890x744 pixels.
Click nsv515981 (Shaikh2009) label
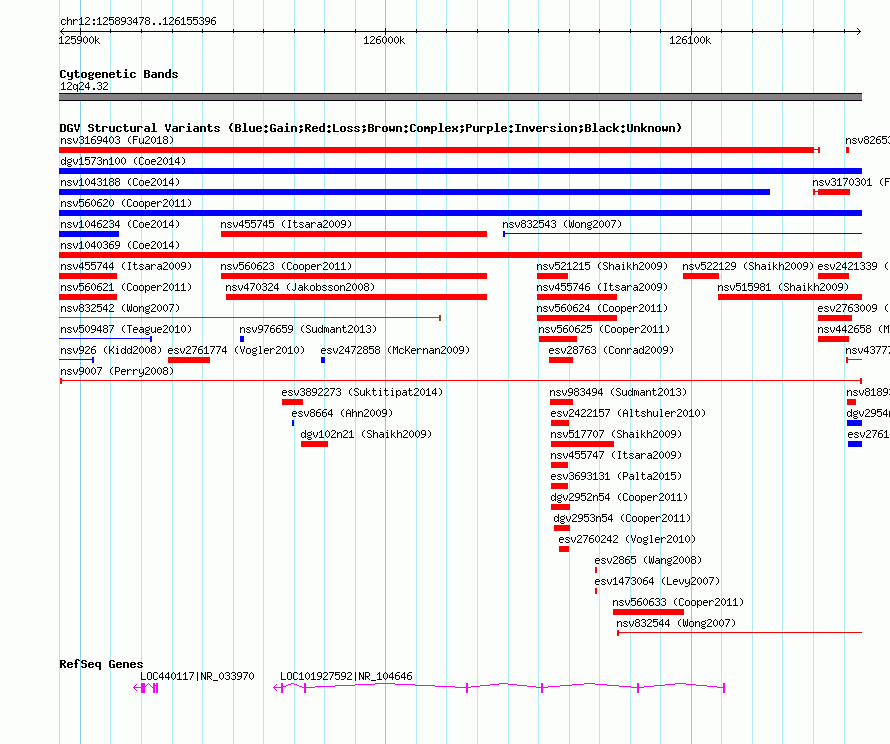coord(783,287)
